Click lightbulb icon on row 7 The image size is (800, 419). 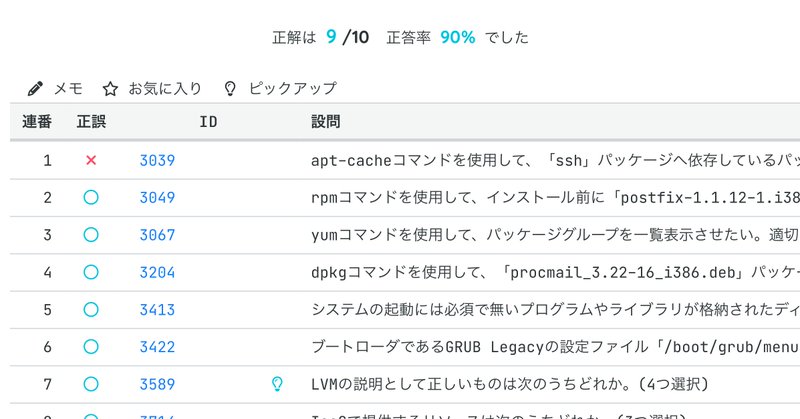tap(279, 383)
